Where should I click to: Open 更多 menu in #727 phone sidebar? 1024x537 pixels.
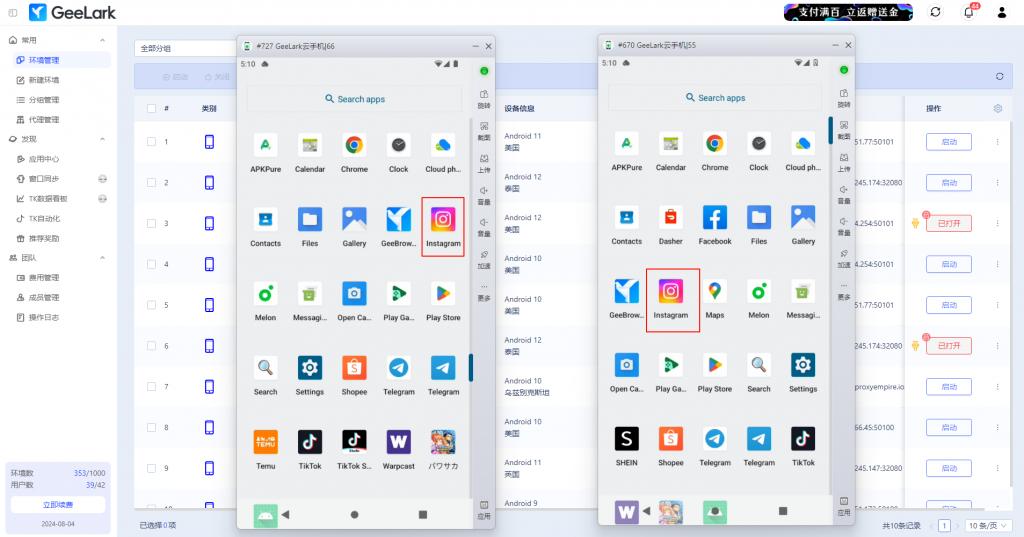click(x=484, y=292)
